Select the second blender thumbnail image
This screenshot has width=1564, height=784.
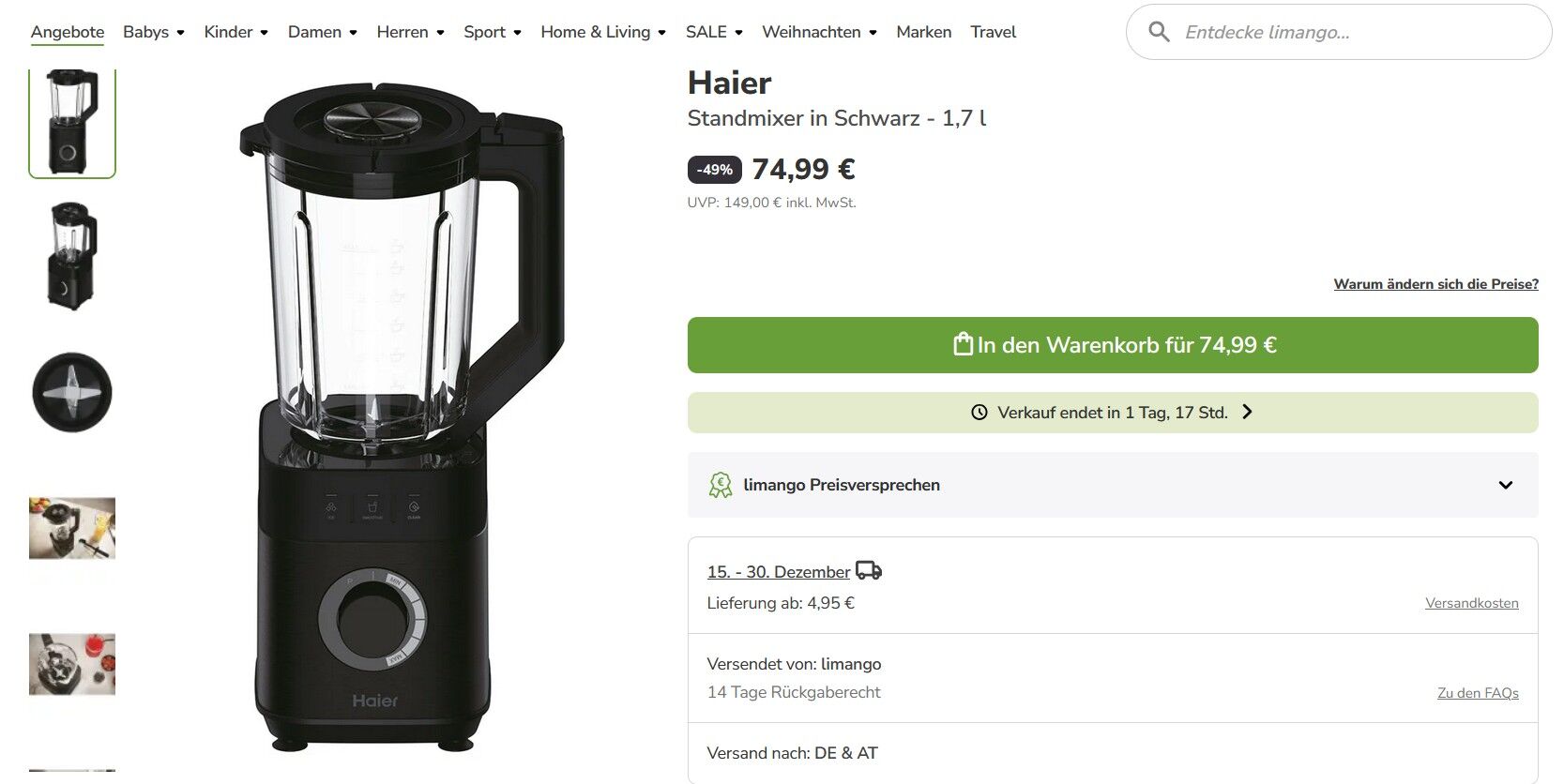72,256
